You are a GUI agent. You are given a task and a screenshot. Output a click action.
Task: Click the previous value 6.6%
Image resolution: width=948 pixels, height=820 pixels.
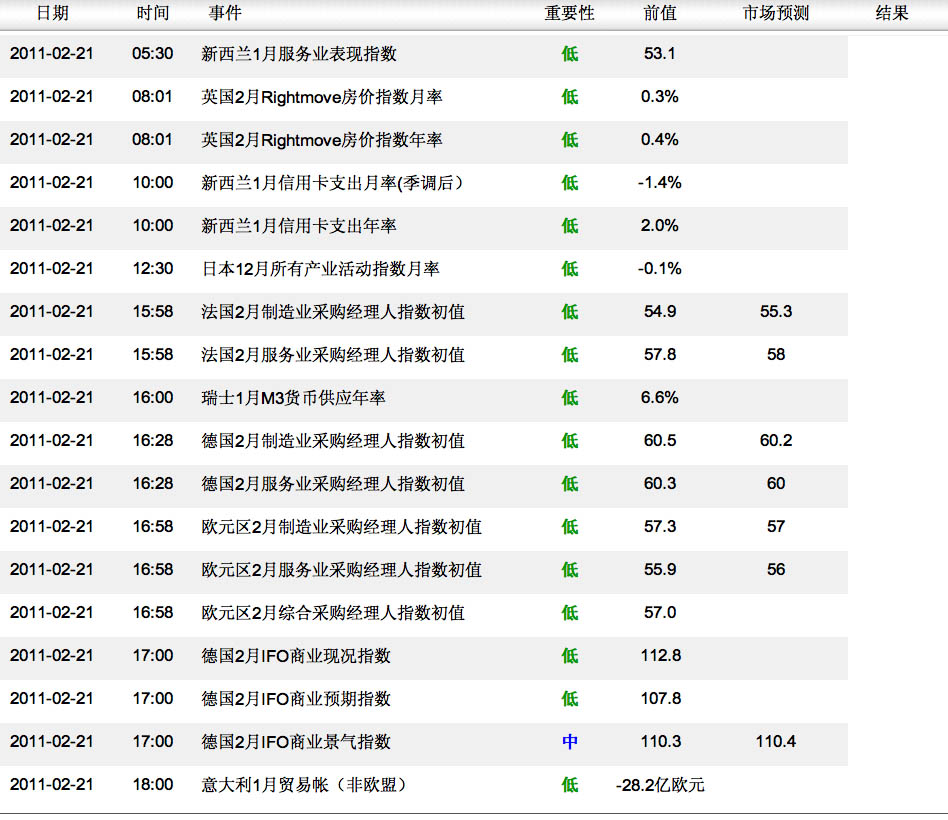click(660, 397)
